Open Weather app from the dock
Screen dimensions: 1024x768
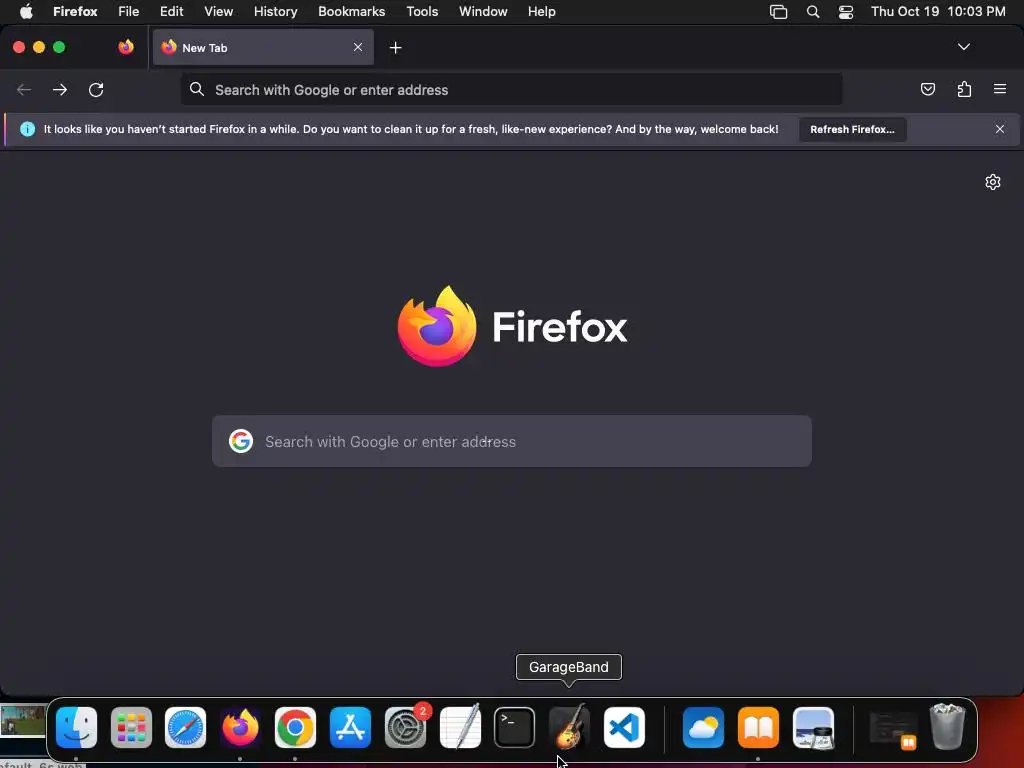point(703,728)
